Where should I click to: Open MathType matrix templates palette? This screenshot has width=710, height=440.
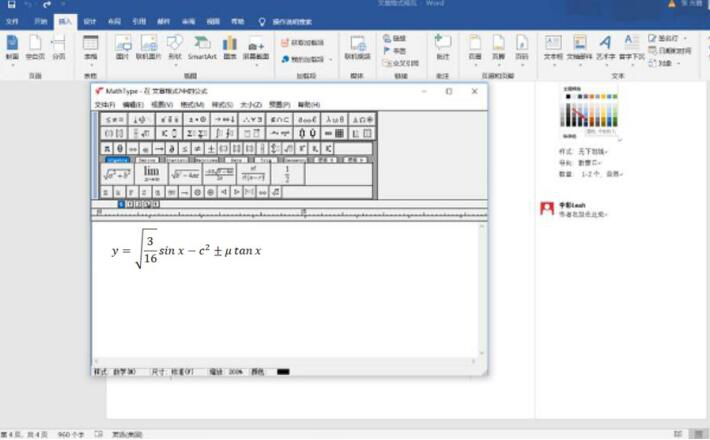[x=335, y=133]
